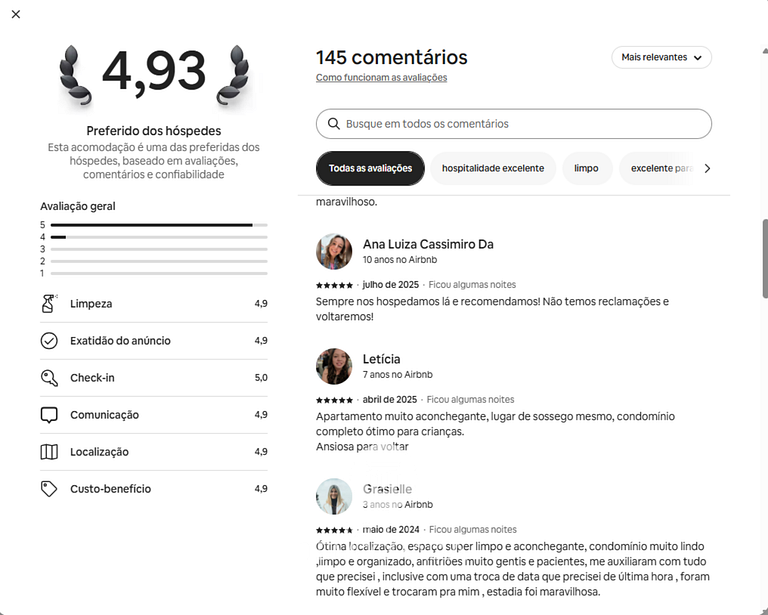Open Como funcionam as avaliações link
This screenshot has height=615, width=768.
point(381,78)
